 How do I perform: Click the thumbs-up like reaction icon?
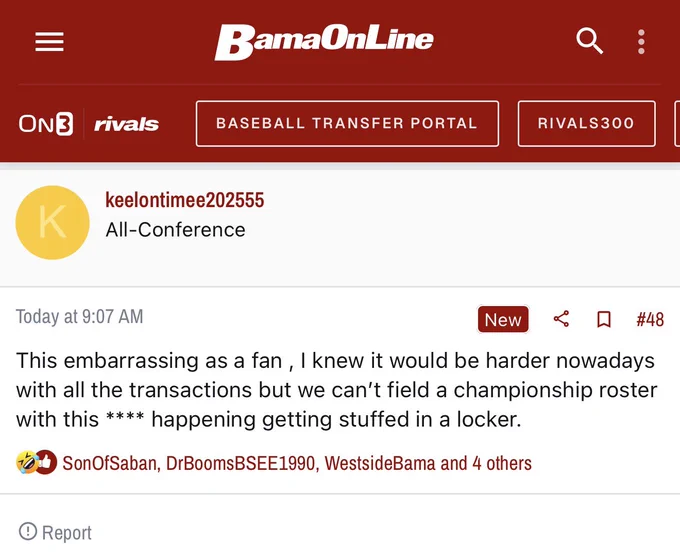(x=46, y=462)
